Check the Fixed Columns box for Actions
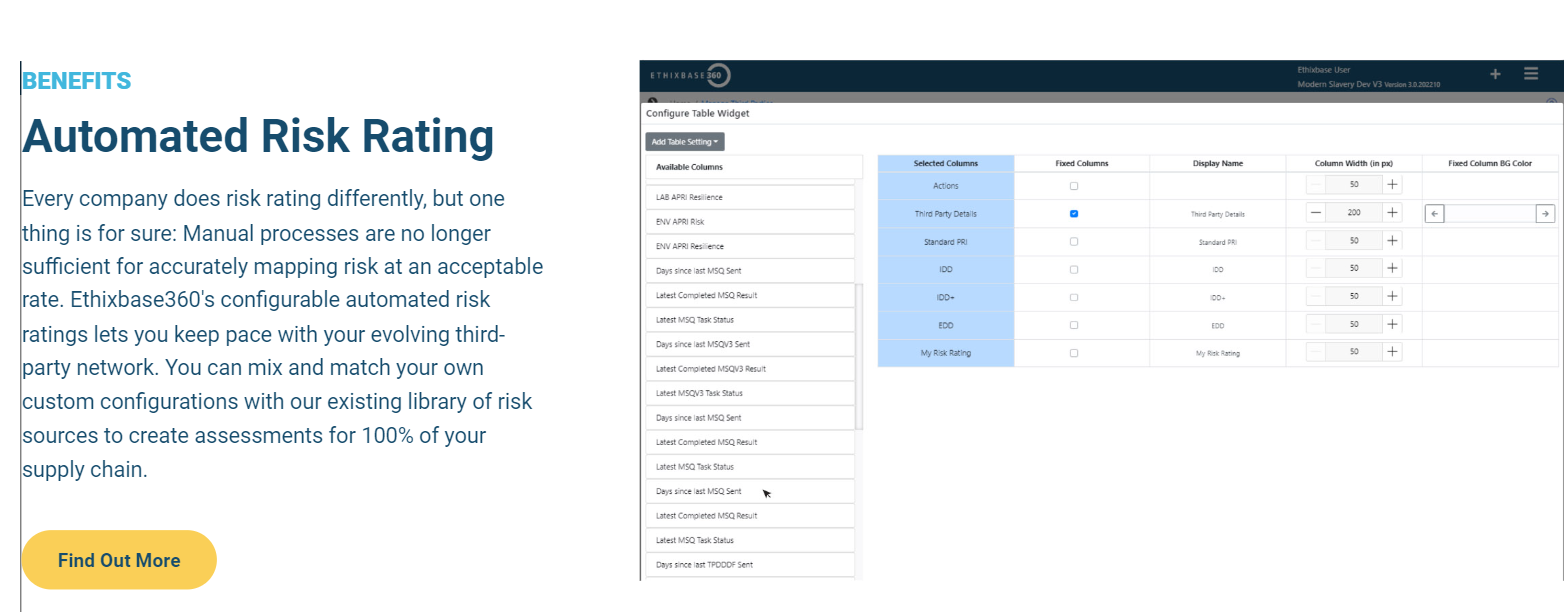The height and width of the screenshot is (612, 1564). click(1074, 186)
